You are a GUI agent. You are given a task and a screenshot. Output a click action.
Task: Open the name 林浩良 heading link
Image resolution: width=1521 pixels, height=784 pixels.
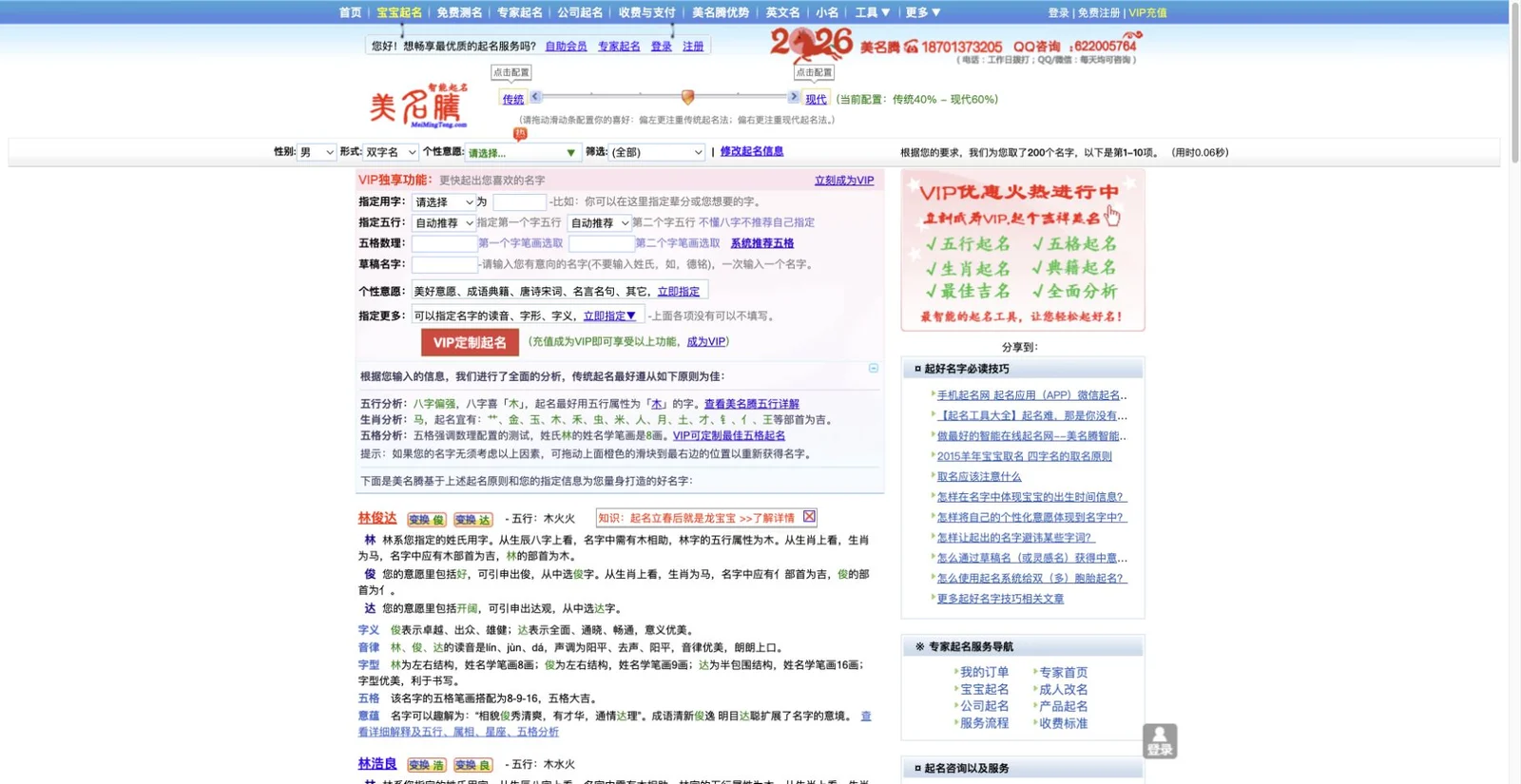[377, 763]
